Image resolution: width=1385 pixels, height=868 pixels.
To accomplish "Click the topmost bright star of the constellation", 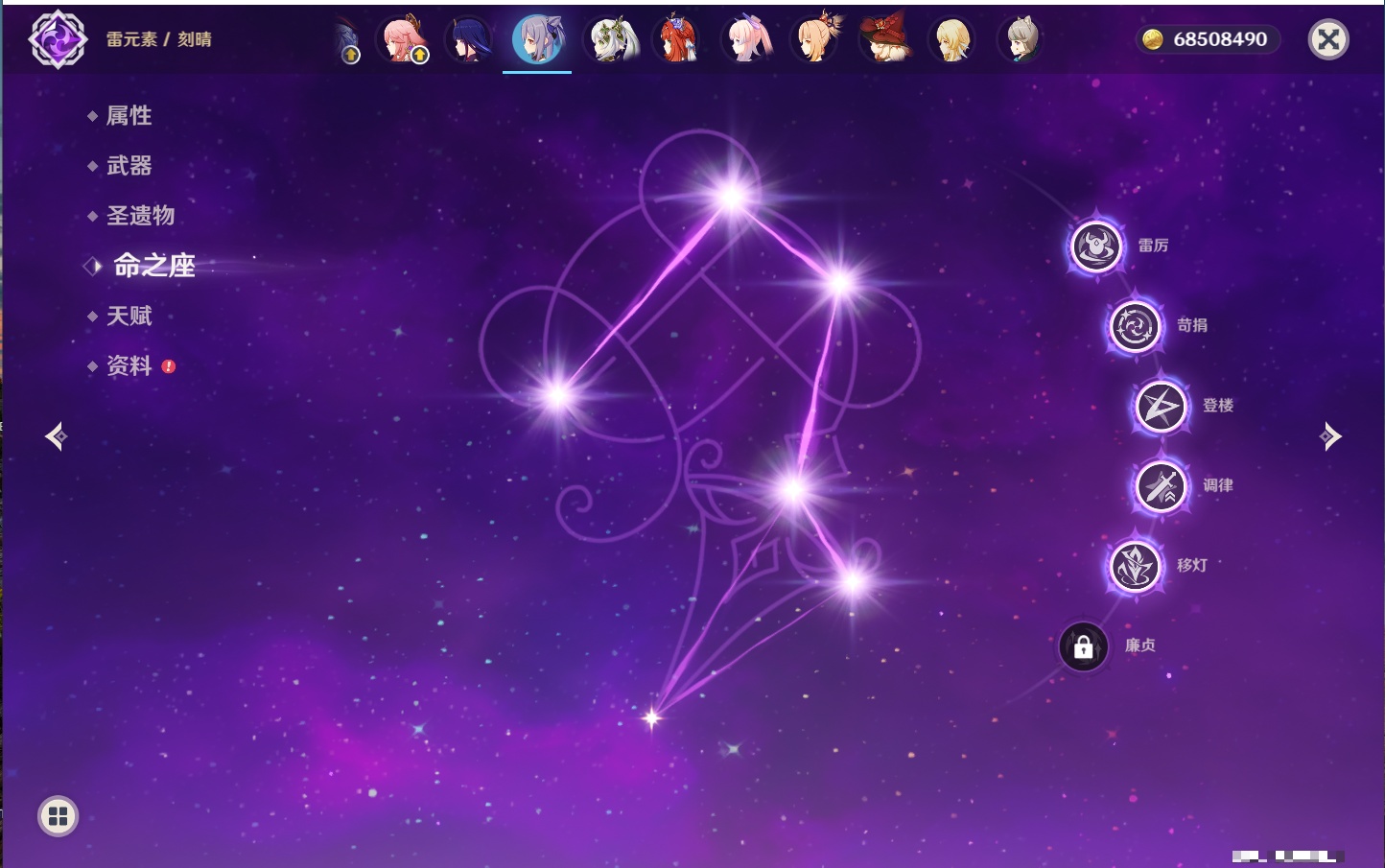I will pyautogui.click(x=732, y=197).
